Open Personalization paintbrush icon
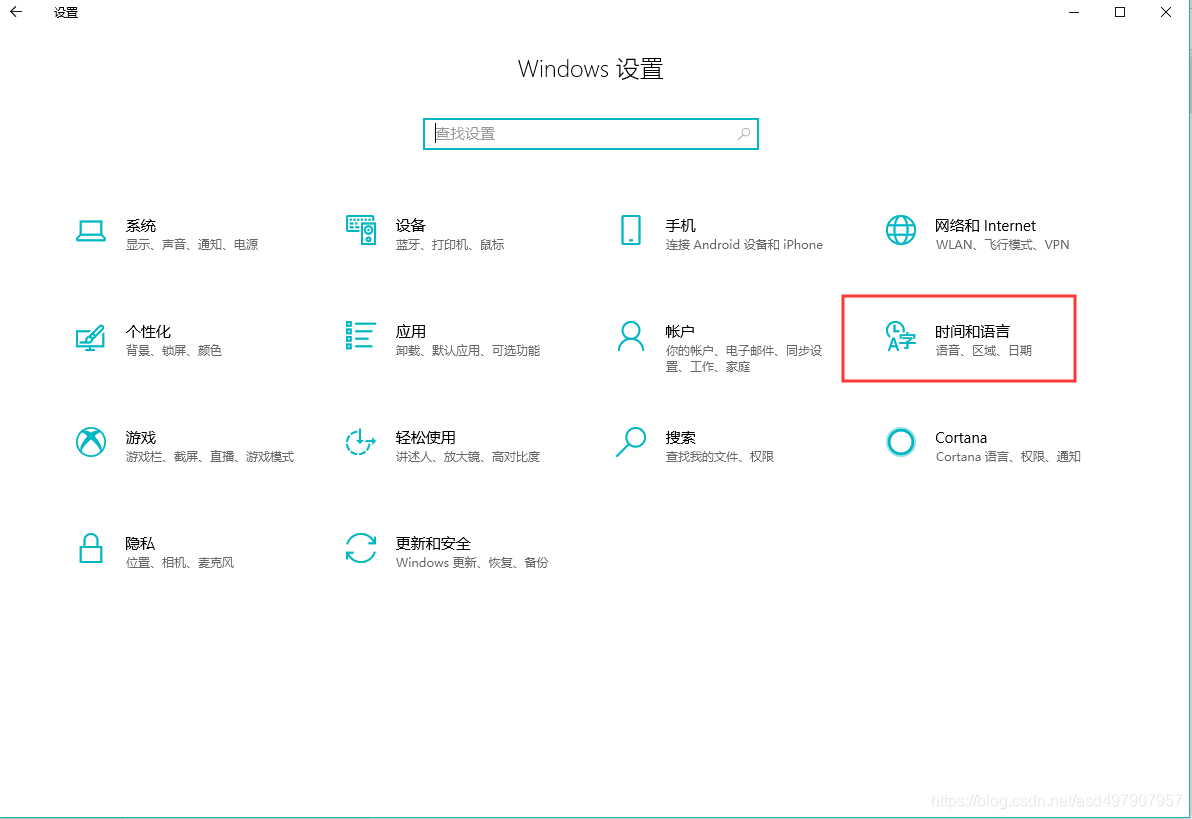This screenshot has height=819, width=1192. coord(90,338)
